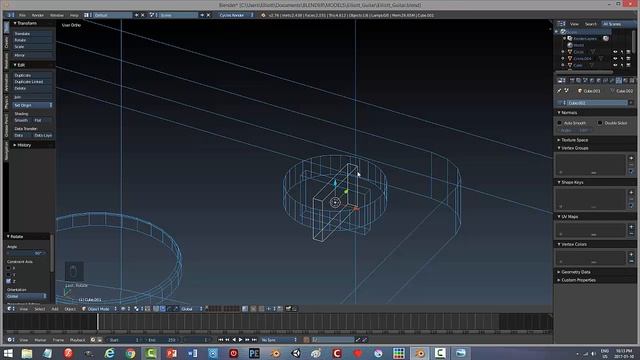Click the timeline Start frame field
The width and height of the screenshot is (640, 360).
pyautogui.click(x=124, y=340)
